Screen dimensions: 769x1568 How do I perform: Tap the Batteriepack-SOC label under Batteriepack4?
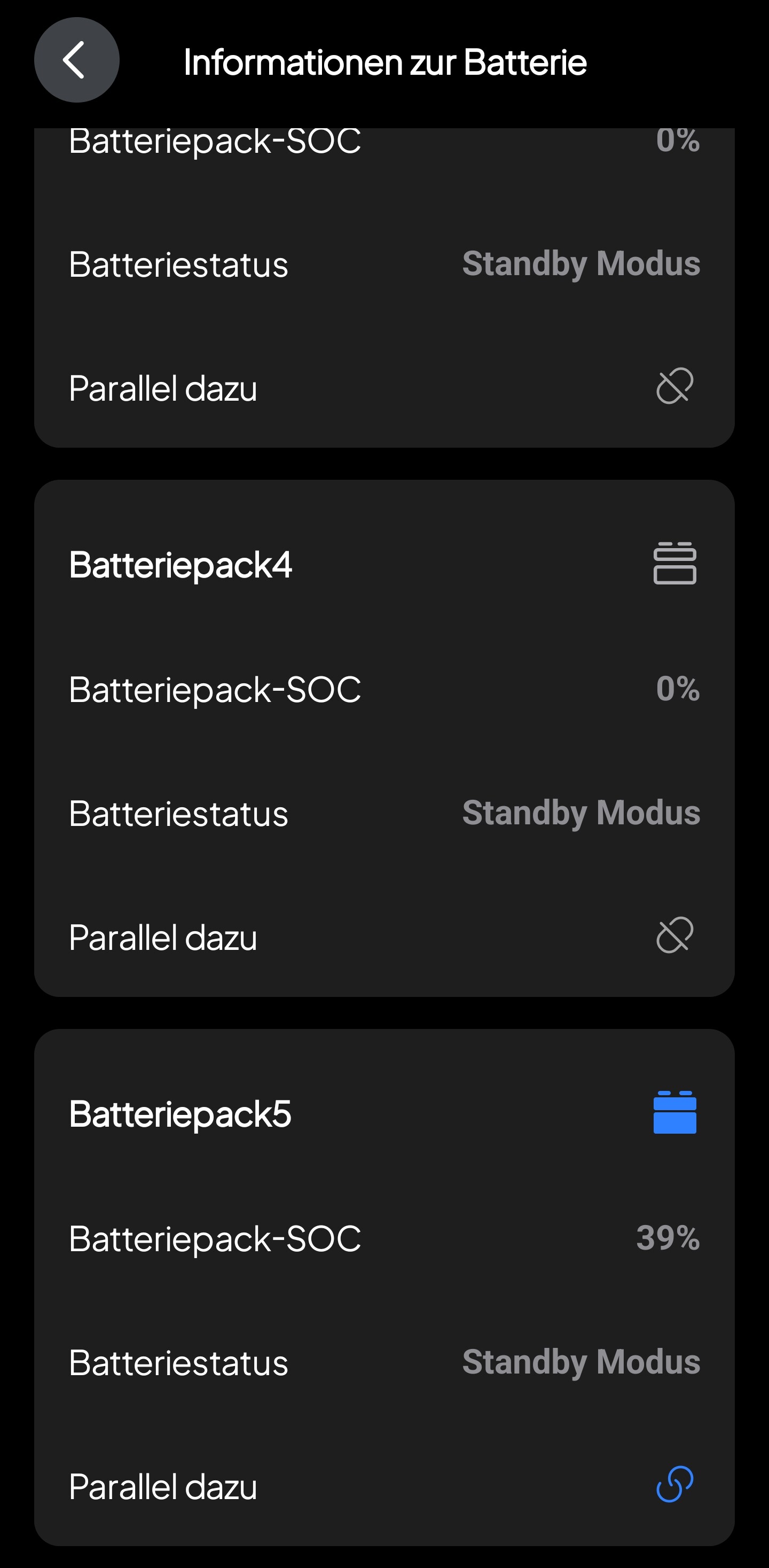pos(215,690)
